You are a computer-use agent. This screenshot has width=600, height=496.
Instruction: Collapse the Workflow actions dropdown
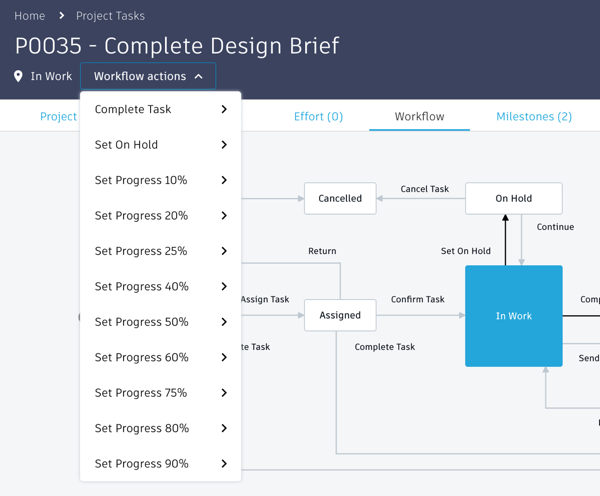point(148,76)
